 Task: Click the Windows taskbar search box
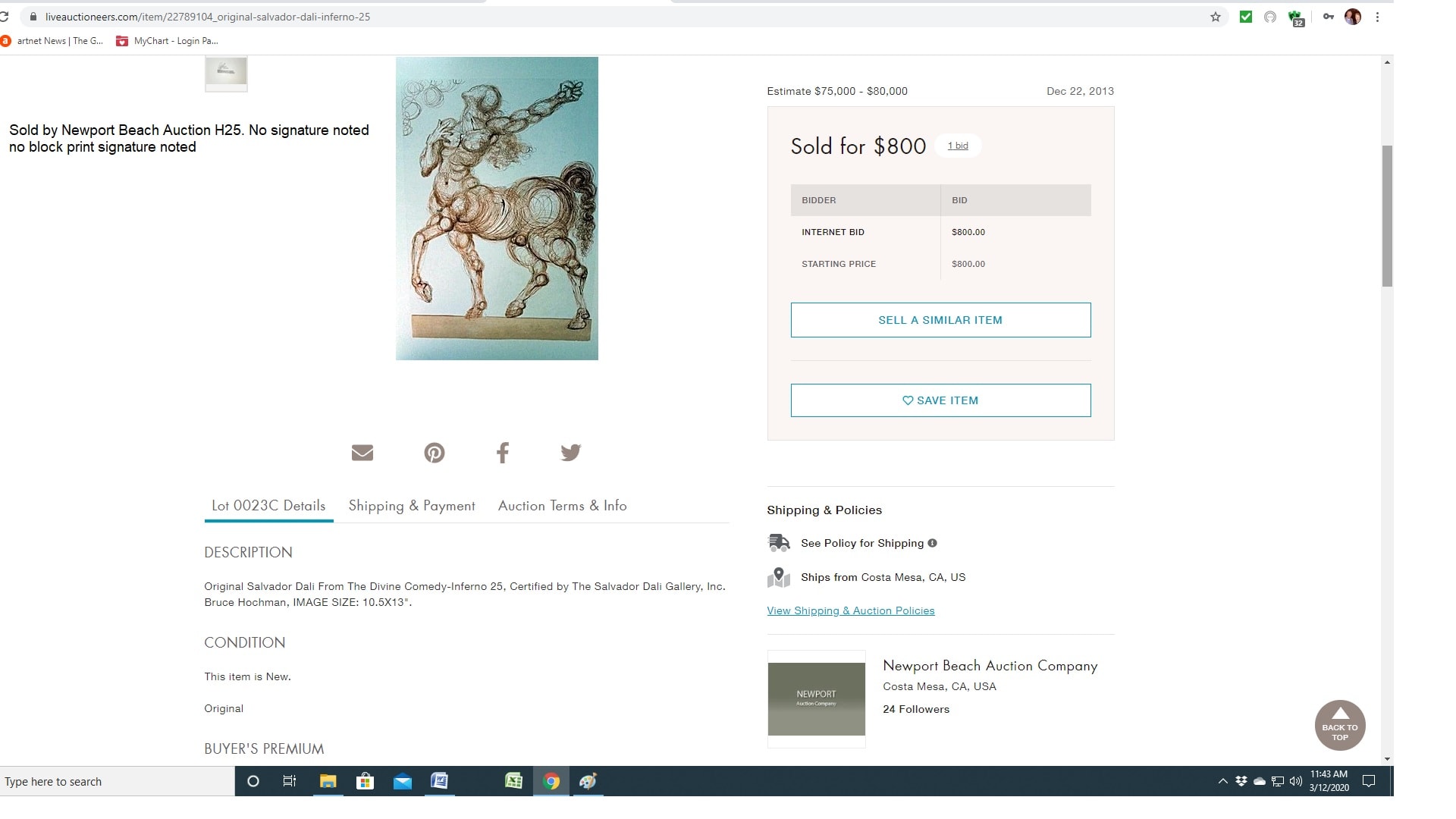pos(118,781)
